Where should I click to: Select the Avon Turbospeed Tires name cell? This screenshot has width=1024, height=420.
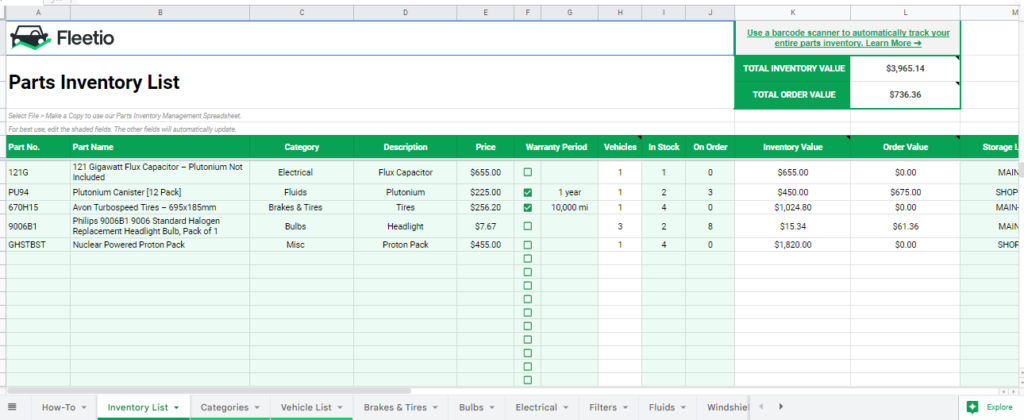pos(160,208)
